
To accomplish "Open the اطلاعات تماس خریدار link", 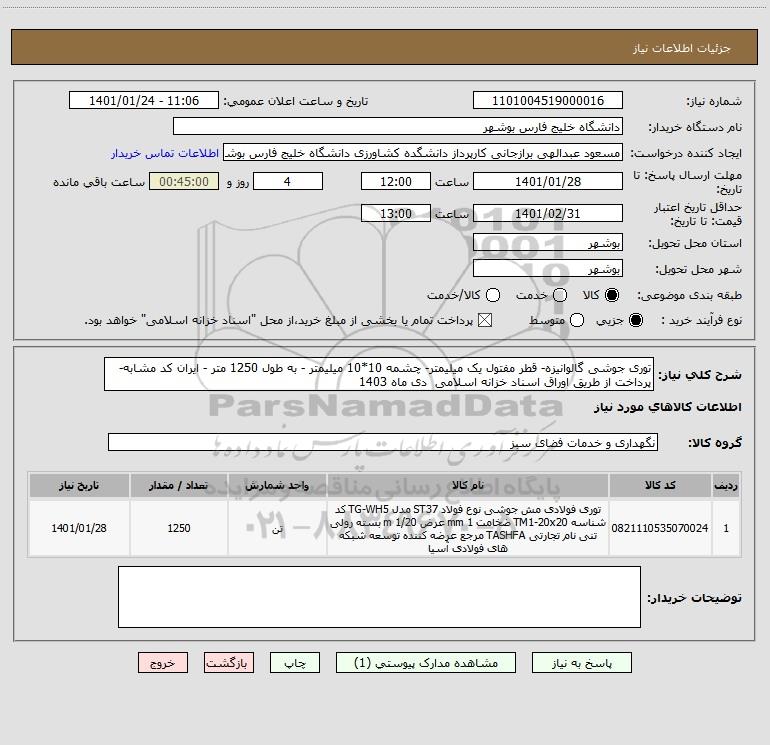I will (165, 153).
